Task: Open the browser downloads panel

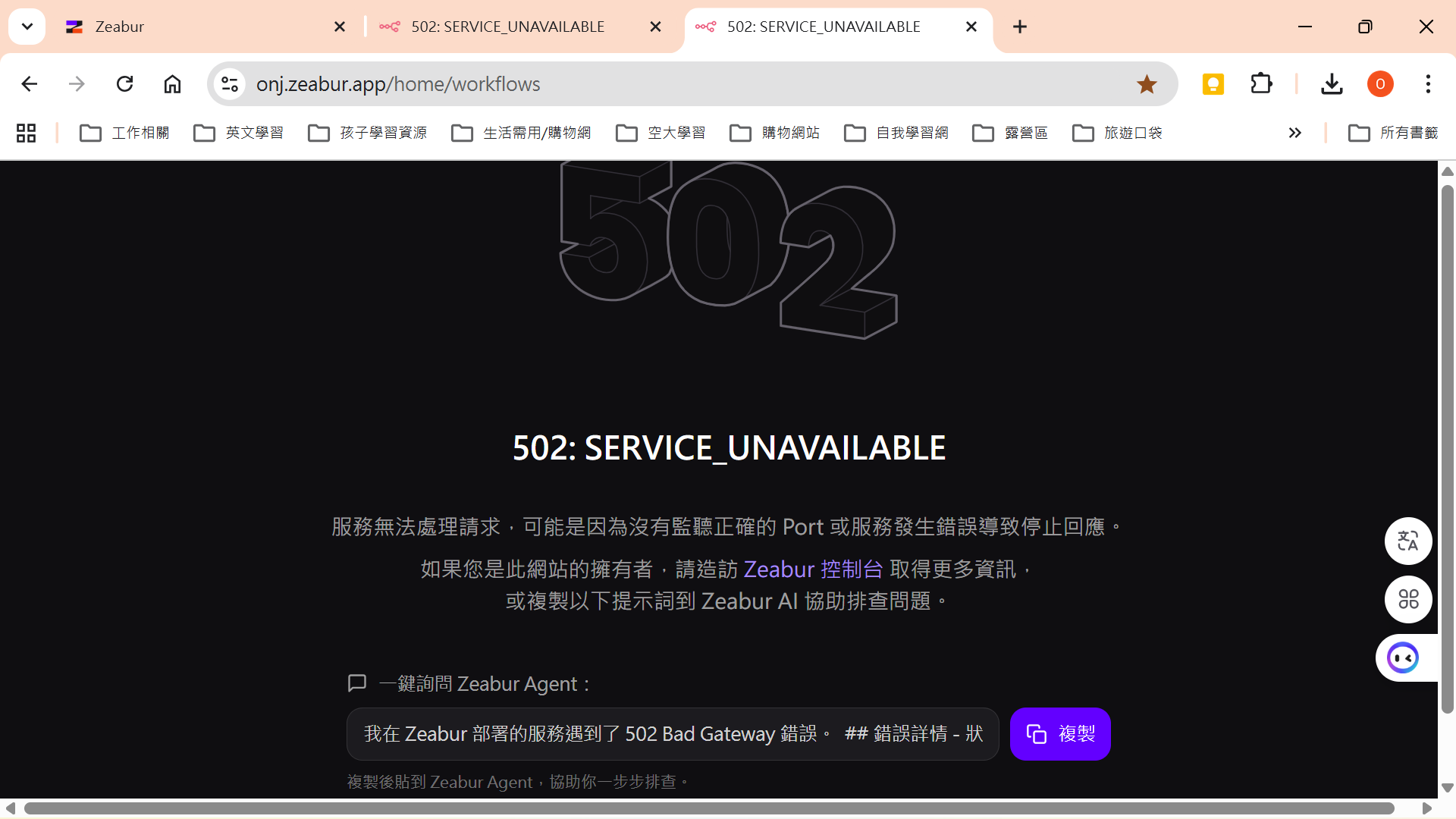Action: (1332, 83)
